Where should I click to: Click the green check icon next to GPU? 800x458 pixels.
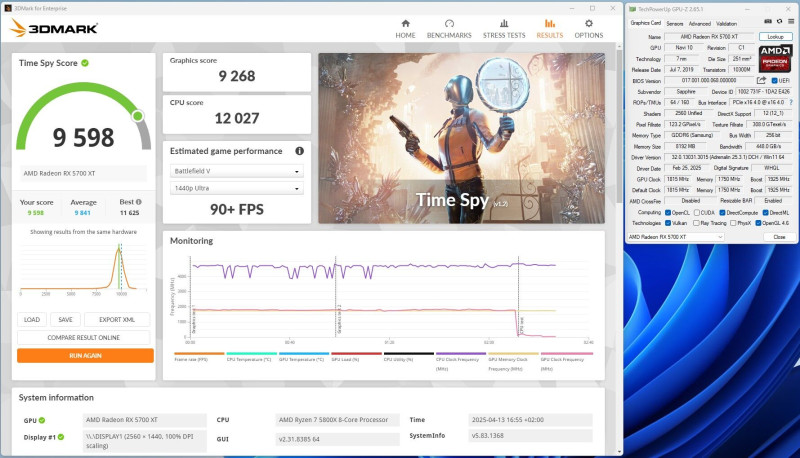[x=42, y=420]
